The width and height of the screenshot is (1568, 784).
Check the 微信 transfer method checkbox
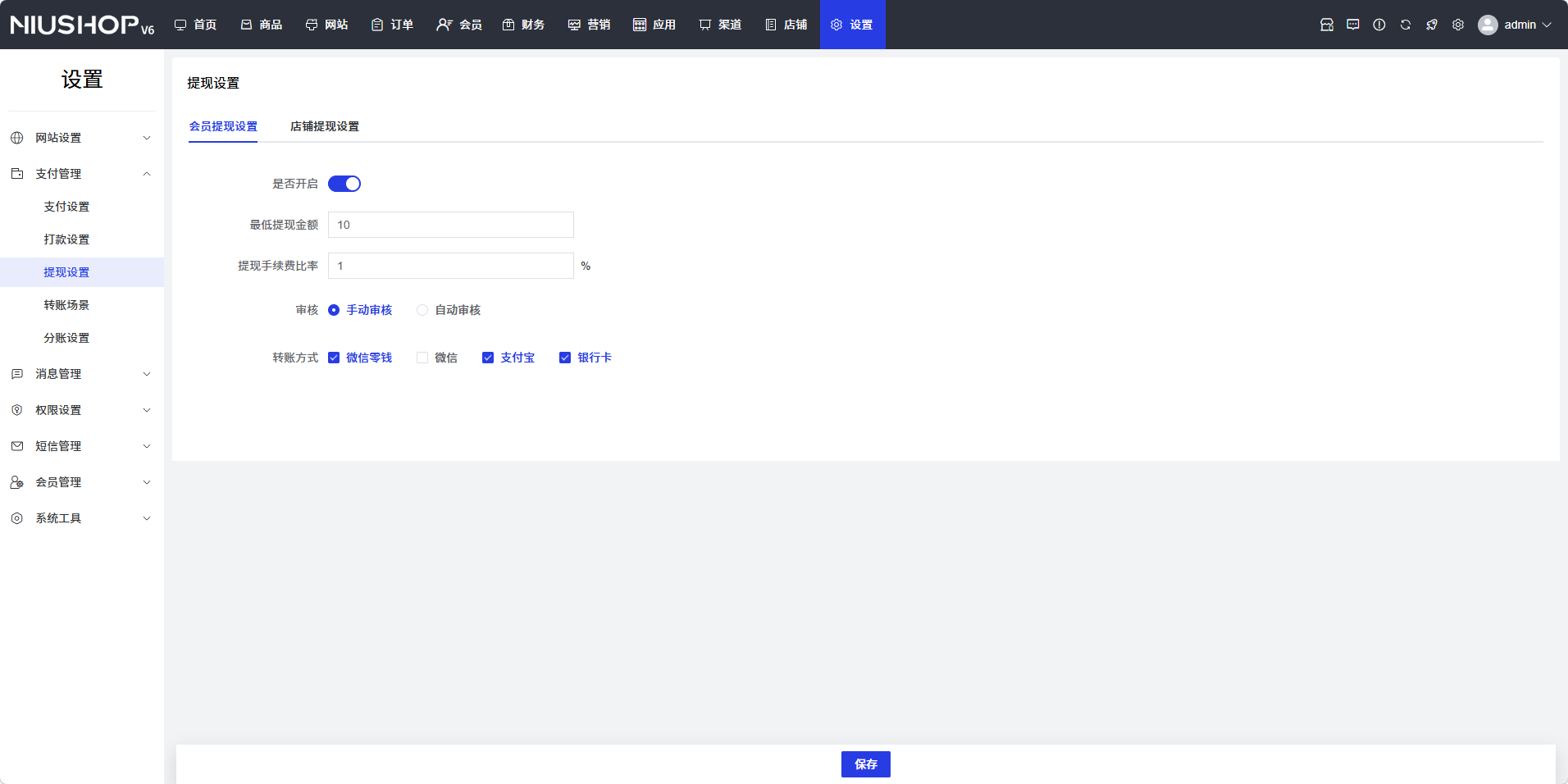[x=422, y=358]
